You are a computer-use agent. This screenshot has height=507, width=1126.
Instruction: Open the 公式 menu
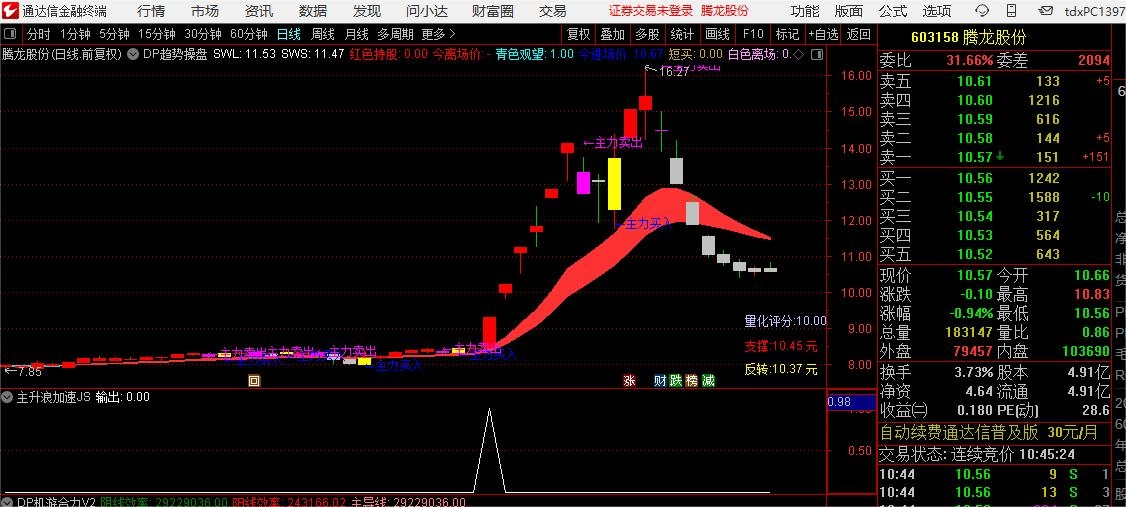pyautogui.click(x=893, y=11)
